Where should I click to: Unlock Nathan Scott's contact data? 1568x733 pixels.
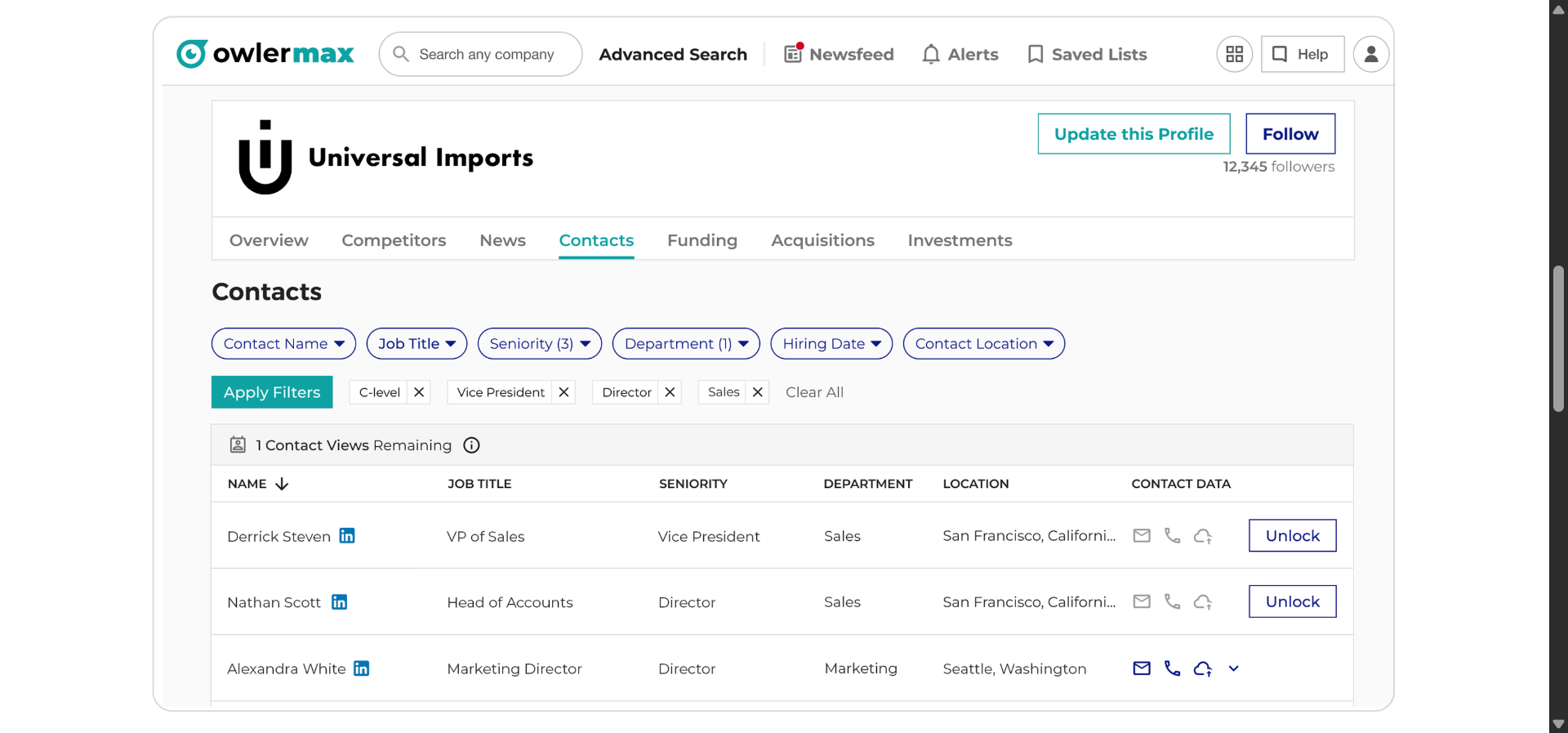coord(1293,601)
